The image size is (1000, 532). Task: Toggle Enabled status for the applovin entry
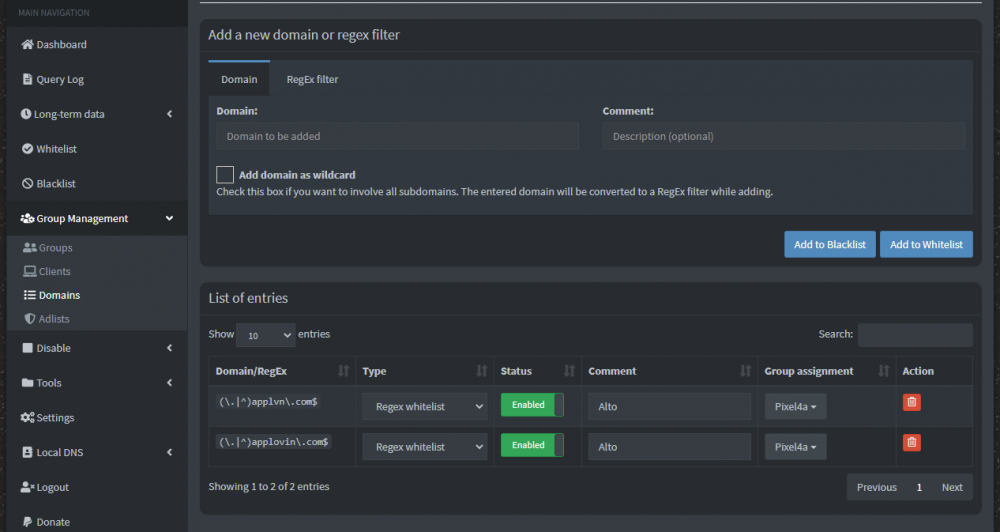[x=532, y=445]
